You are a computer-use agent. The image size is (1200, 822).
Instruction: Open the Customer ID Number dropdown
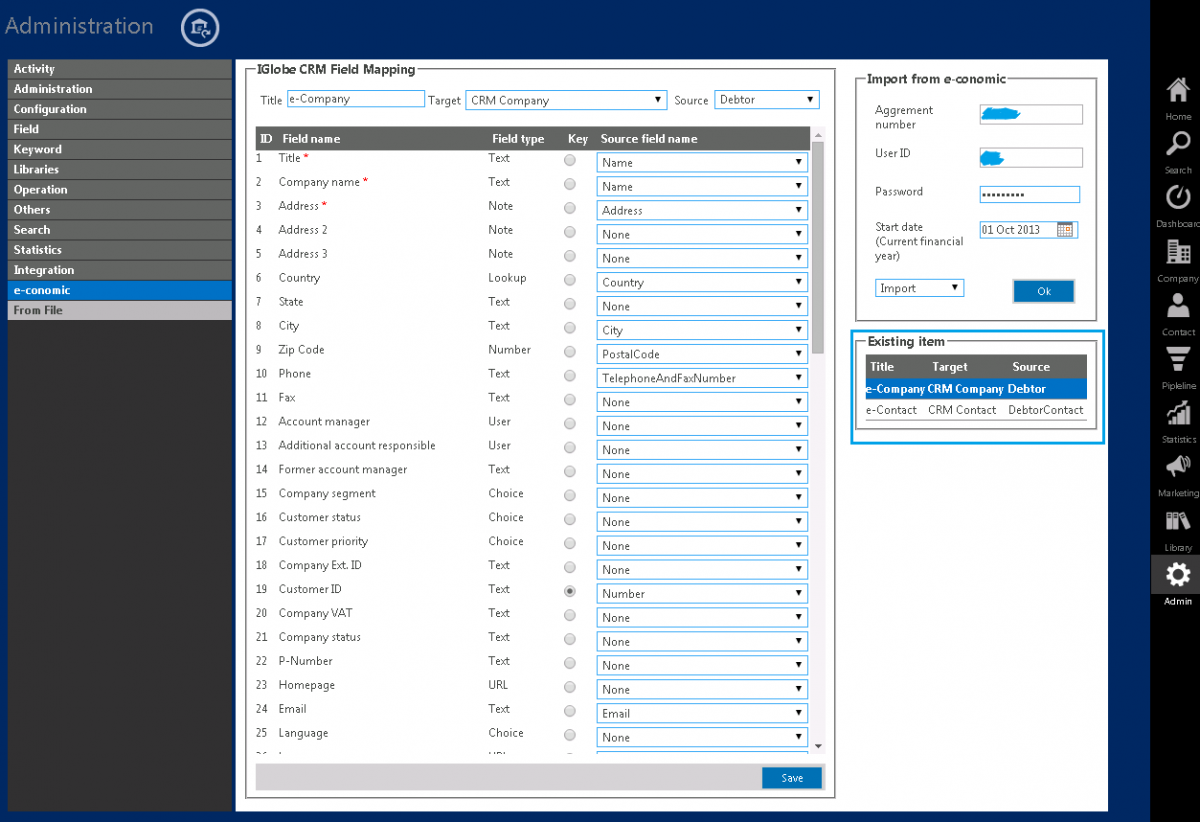coord(702,593)
